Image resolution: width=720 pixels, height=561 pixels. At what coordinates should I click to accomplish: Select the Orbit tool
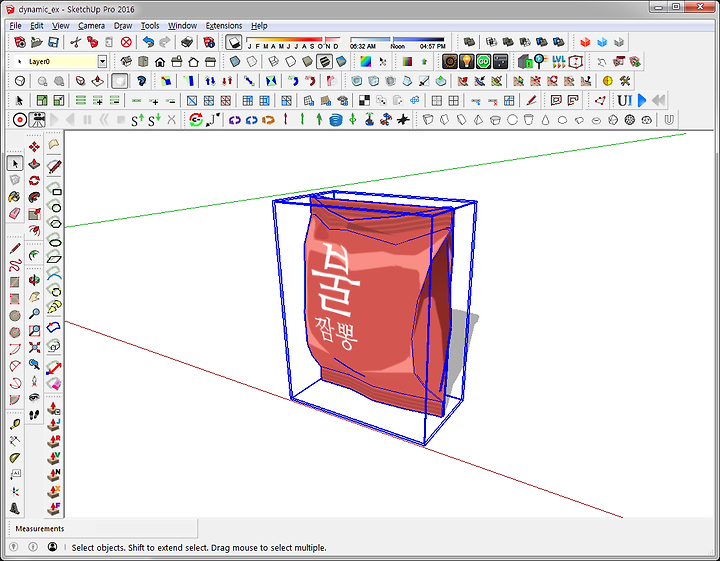click(34, 280)
